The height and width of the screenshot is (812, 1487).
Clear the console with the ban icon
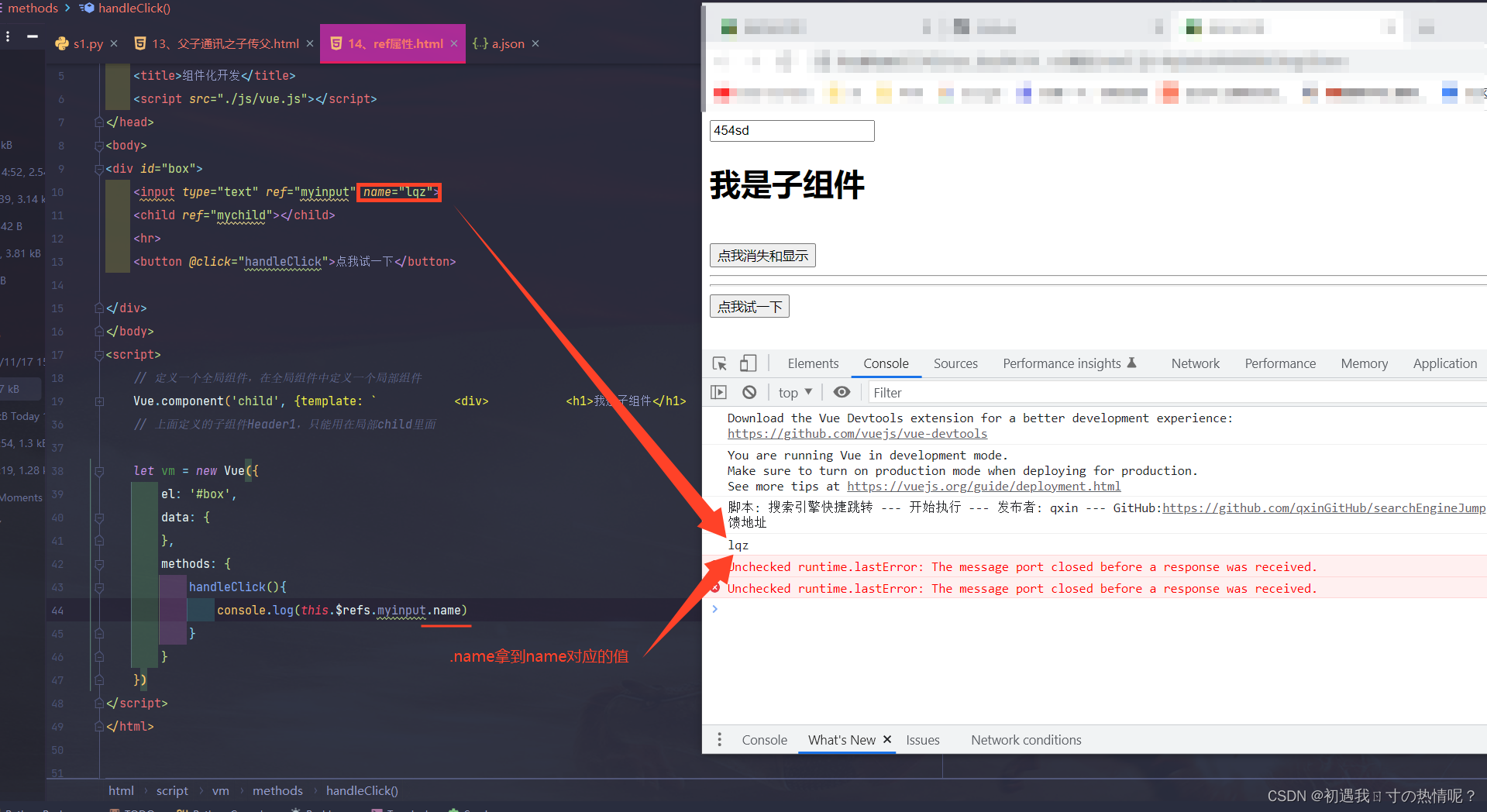[x=749, y=392]
